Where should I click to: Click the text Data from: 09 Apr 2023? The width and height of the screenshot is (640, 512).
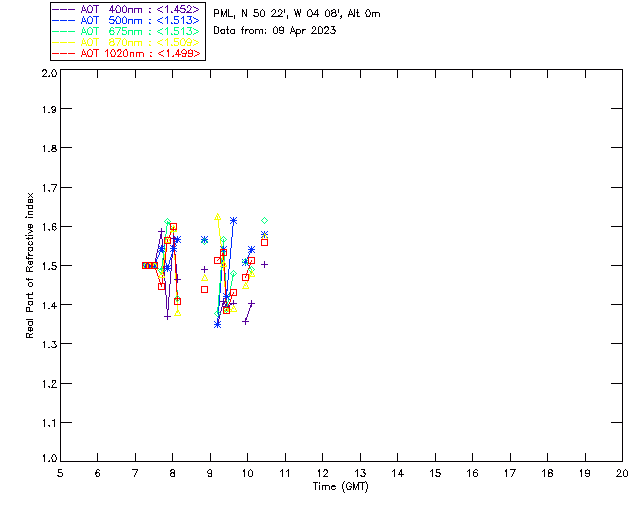[x=275, y=31]
